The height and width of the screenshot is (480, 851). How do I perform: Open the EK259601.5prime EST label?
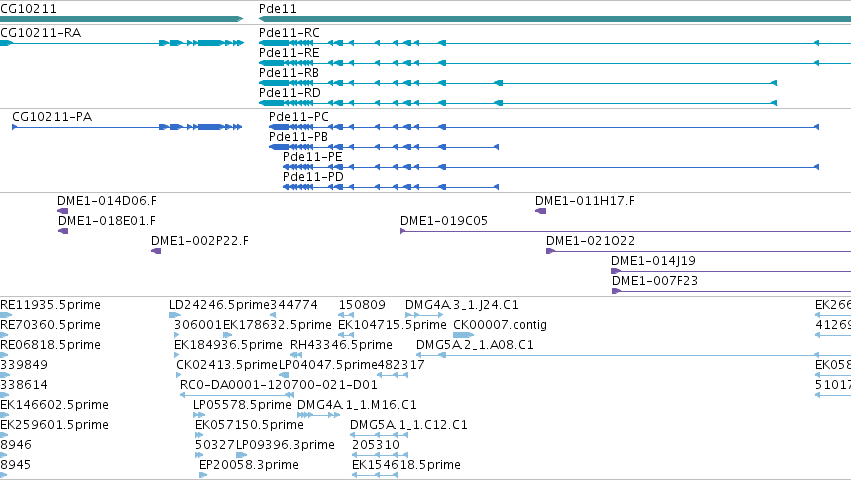54,425
